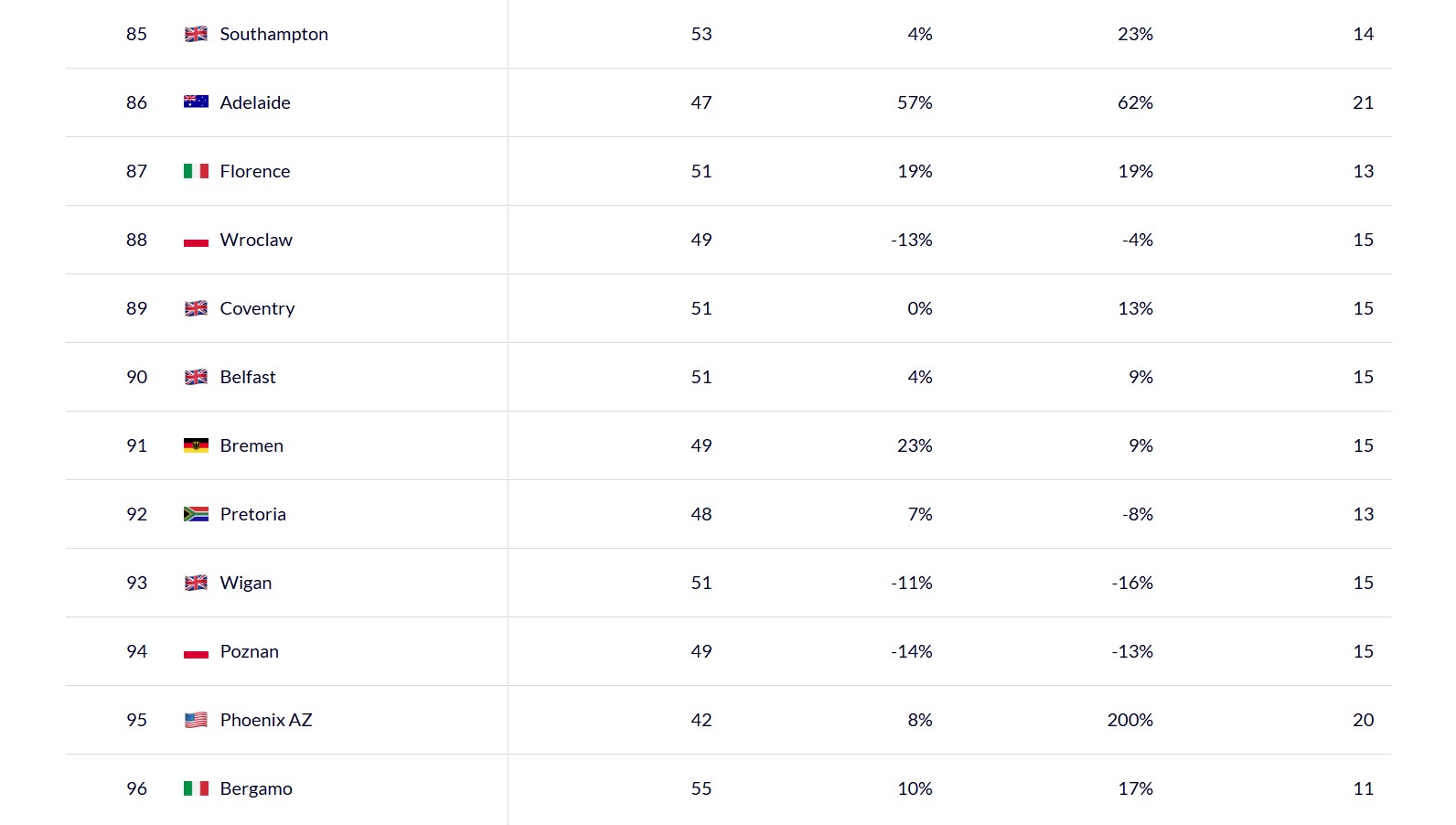Image resolution: width=1456 pixels, height=825 pixels.
Task: Click the Polish flag beside Poznan
Action: click(x=196, y=652)
